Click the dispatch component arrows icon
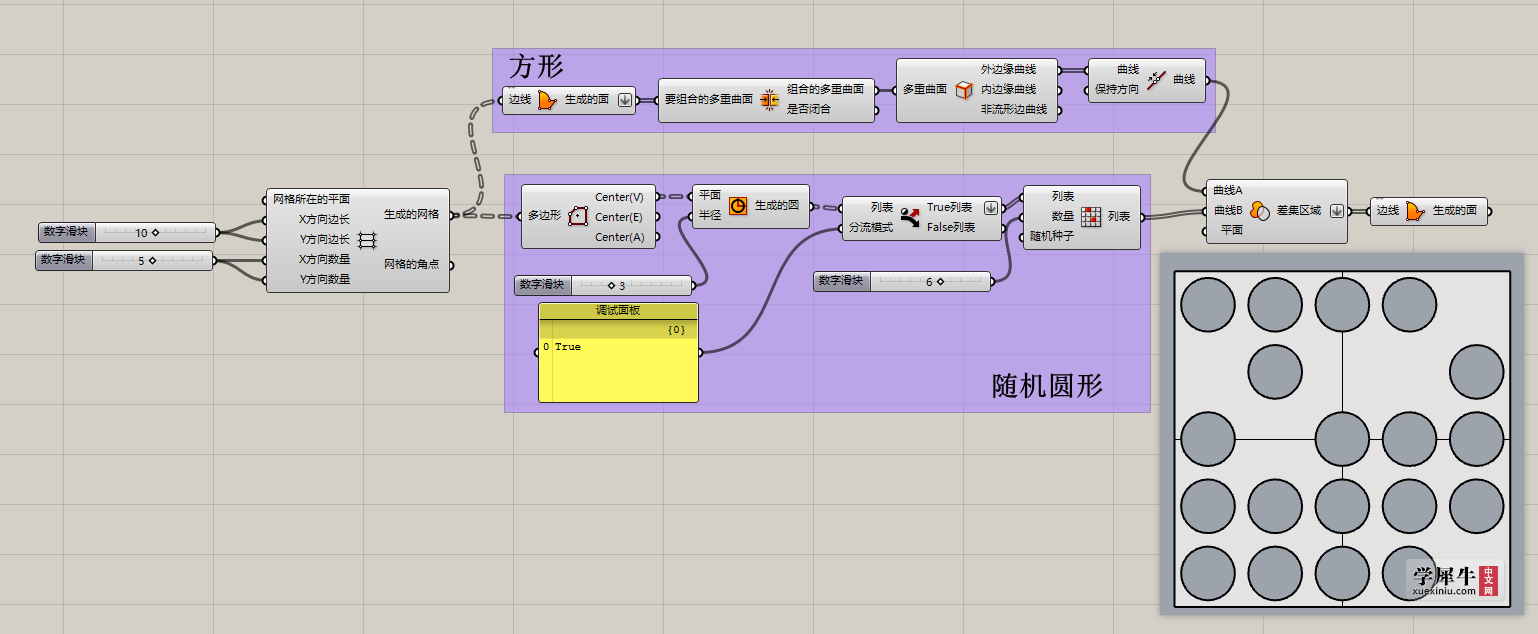Viewport: 1538px width, 634px height. [910, 217]
